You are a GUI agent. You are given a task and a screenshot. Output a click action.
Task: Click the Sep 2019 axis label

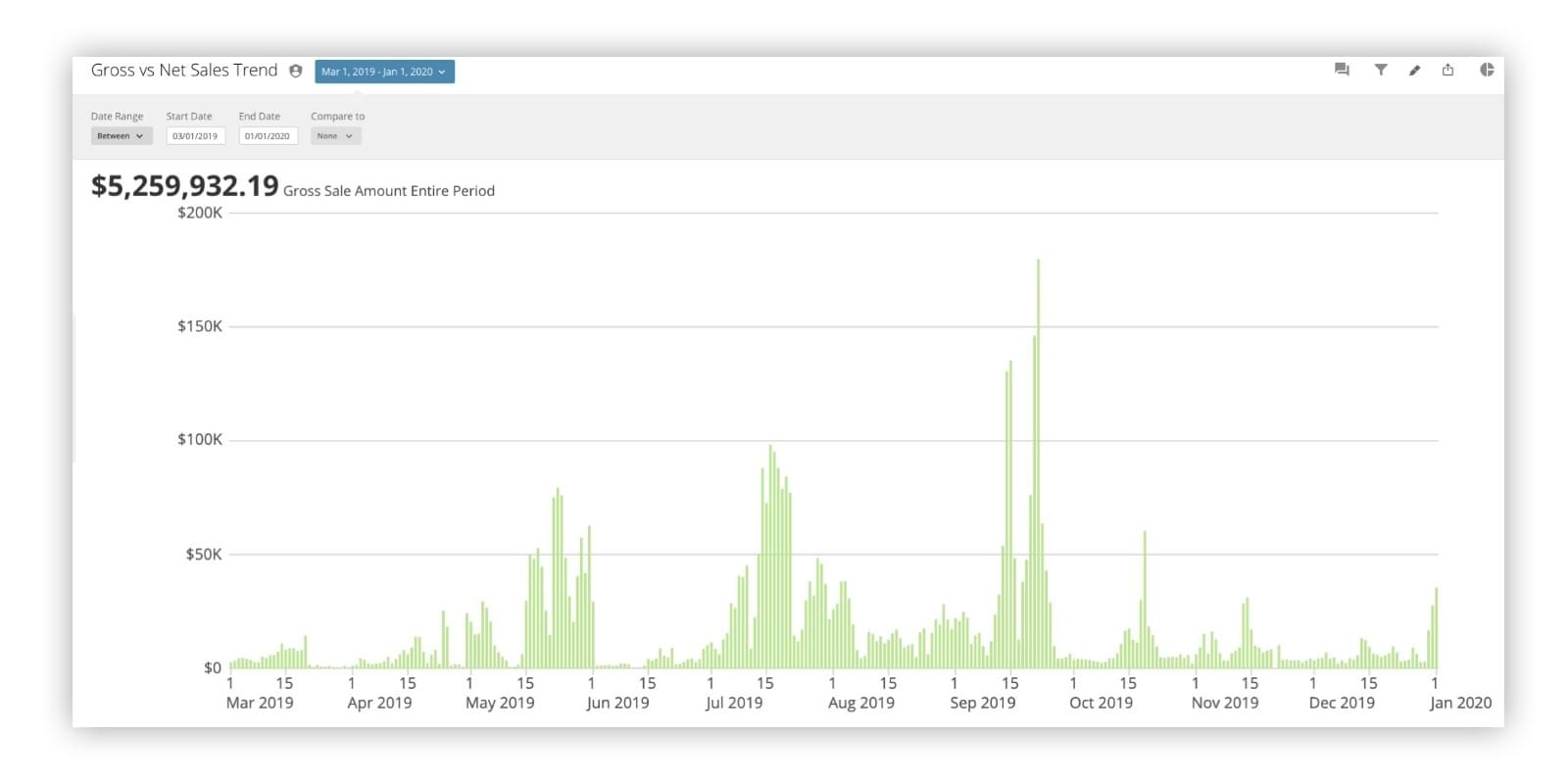pyautogui.click(x=982, y=703)
